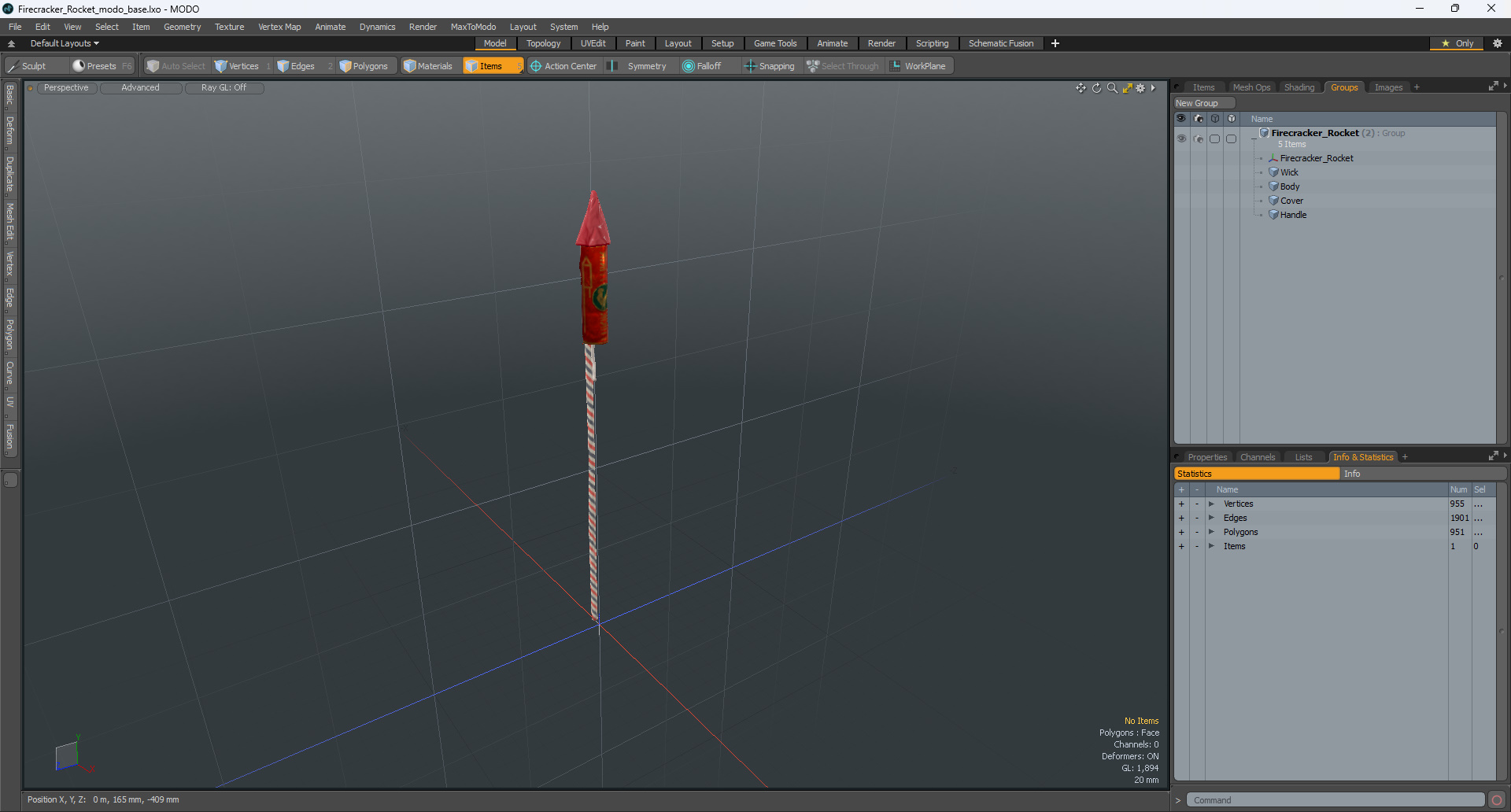Viewport: 1511px width, 812px height.
Task: Toggle first checkbox in Firecracker_Rocket group row
Action: point(1214,138)
